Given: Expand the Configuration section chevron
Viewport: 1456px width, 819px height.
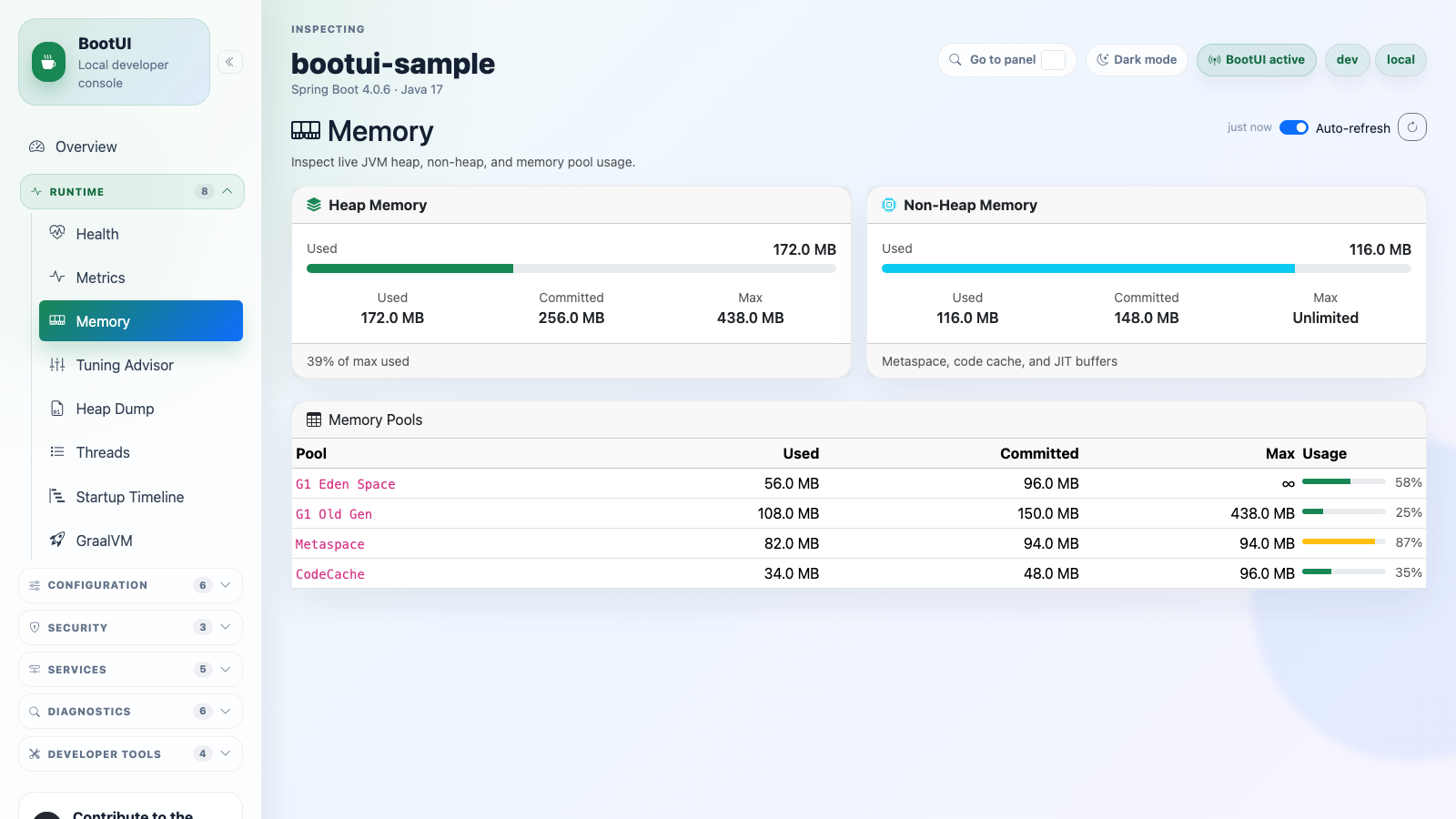Looking at the screenshot, I should [x=226, y=585].
